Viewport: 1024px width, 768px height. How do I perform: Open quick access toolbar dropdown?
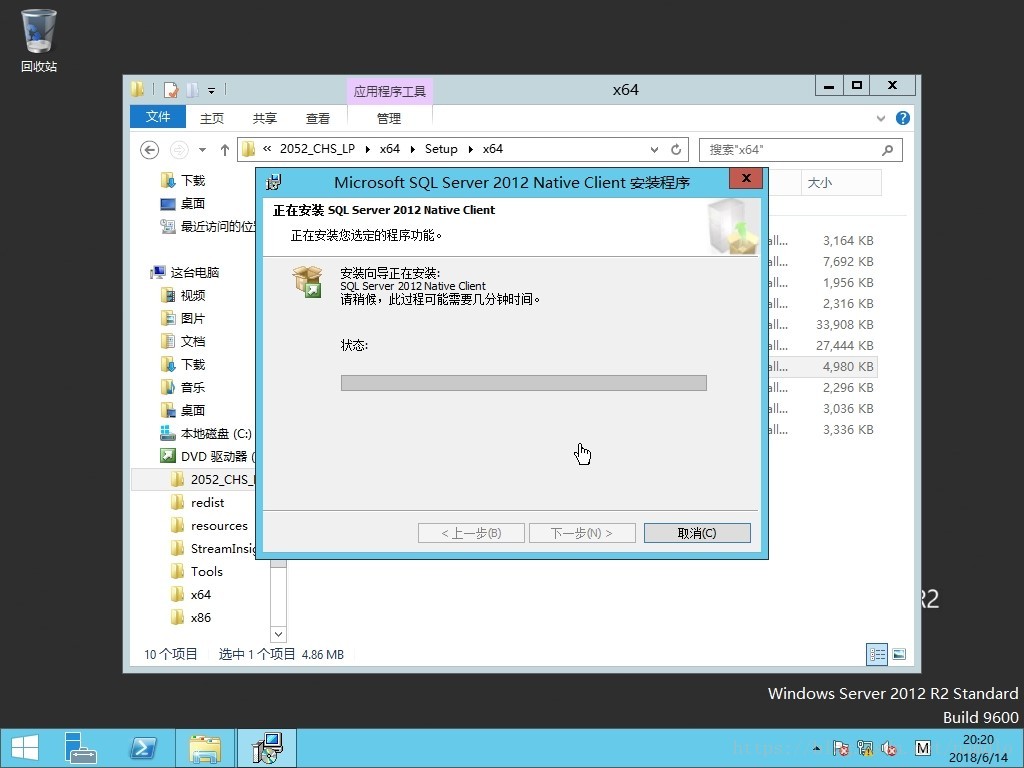[211, 91]
